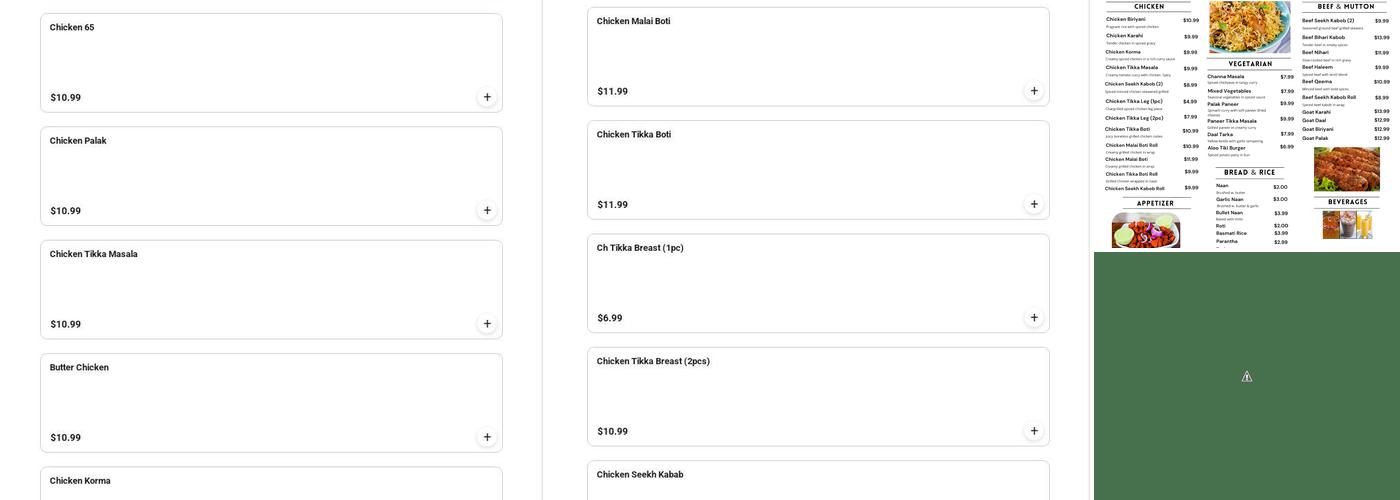Add Chicken Tikka Boti using plus icon
Viewport: 1400px width, 500px height.
click(1034, 204)
